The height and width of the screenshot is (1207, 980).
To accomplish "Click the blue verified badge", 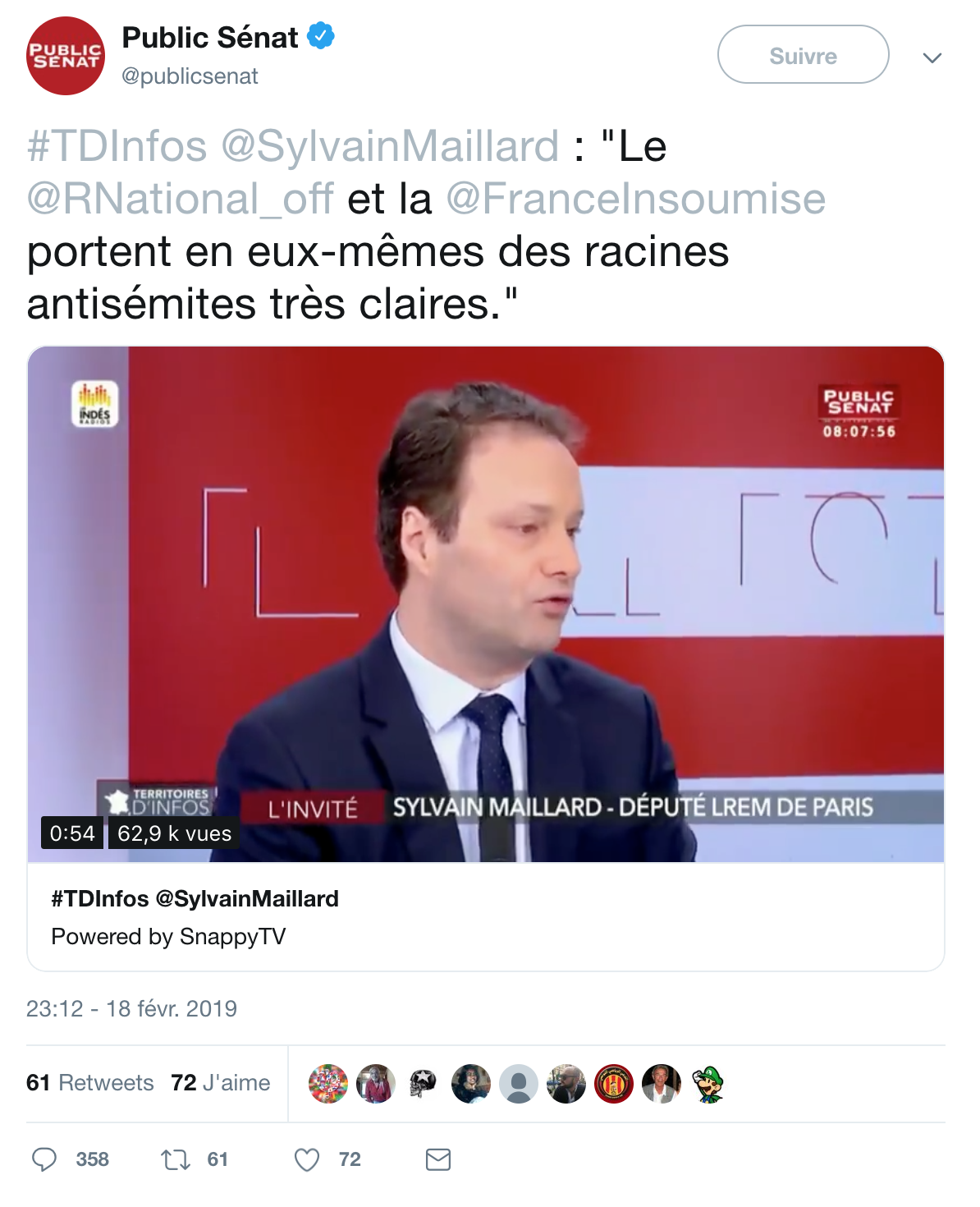I will coord(321,37).
